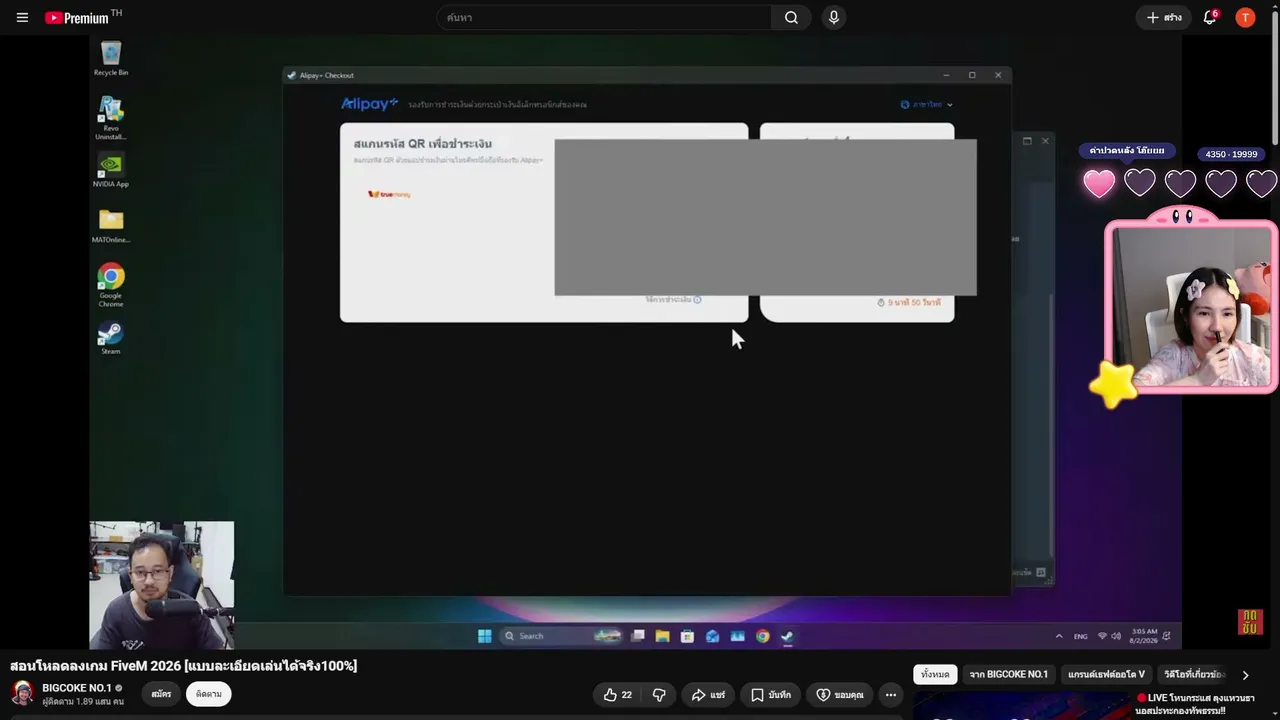Select the แกรนด์เธฟต์ออโต V filter chip
Screen dimensions: 1280x720
(1106, 675)
